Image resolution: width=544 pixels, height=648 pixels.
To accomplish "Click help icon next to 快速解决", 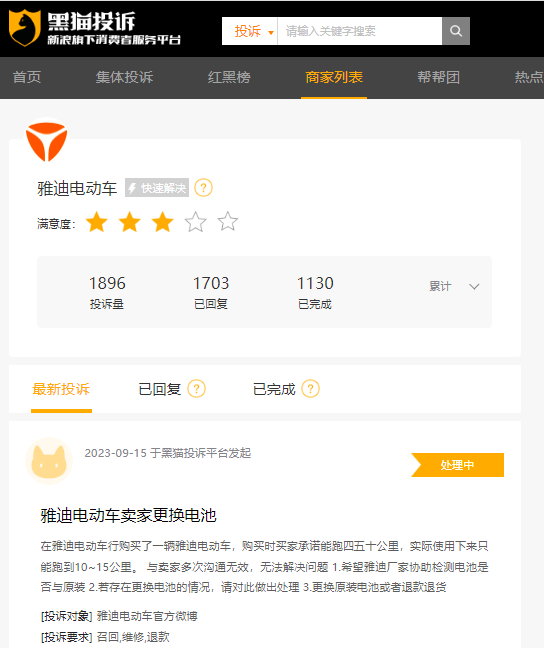I will (x=203, y=188).
